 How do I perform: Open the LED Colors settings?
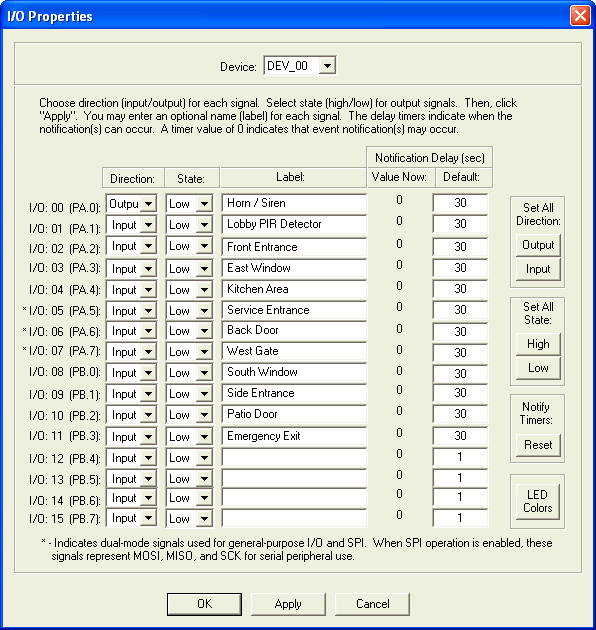click(538, 501)
